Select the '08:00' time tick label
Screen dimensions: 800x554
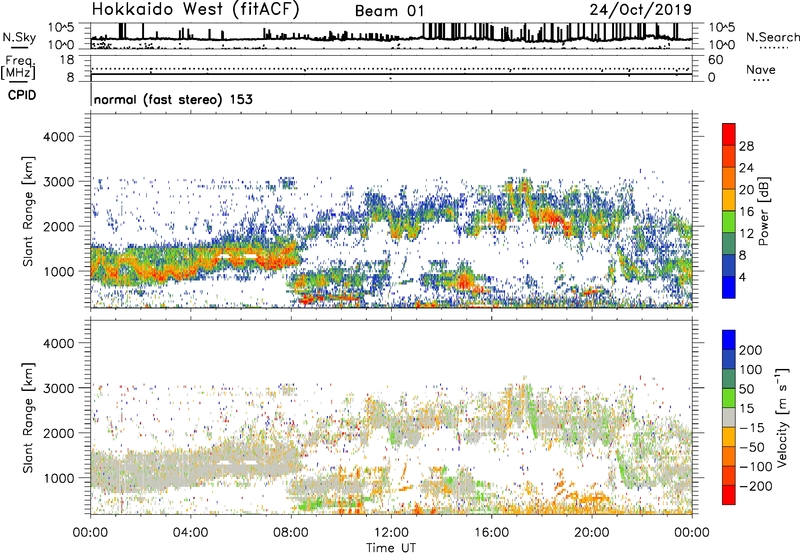tap(291, 533)
